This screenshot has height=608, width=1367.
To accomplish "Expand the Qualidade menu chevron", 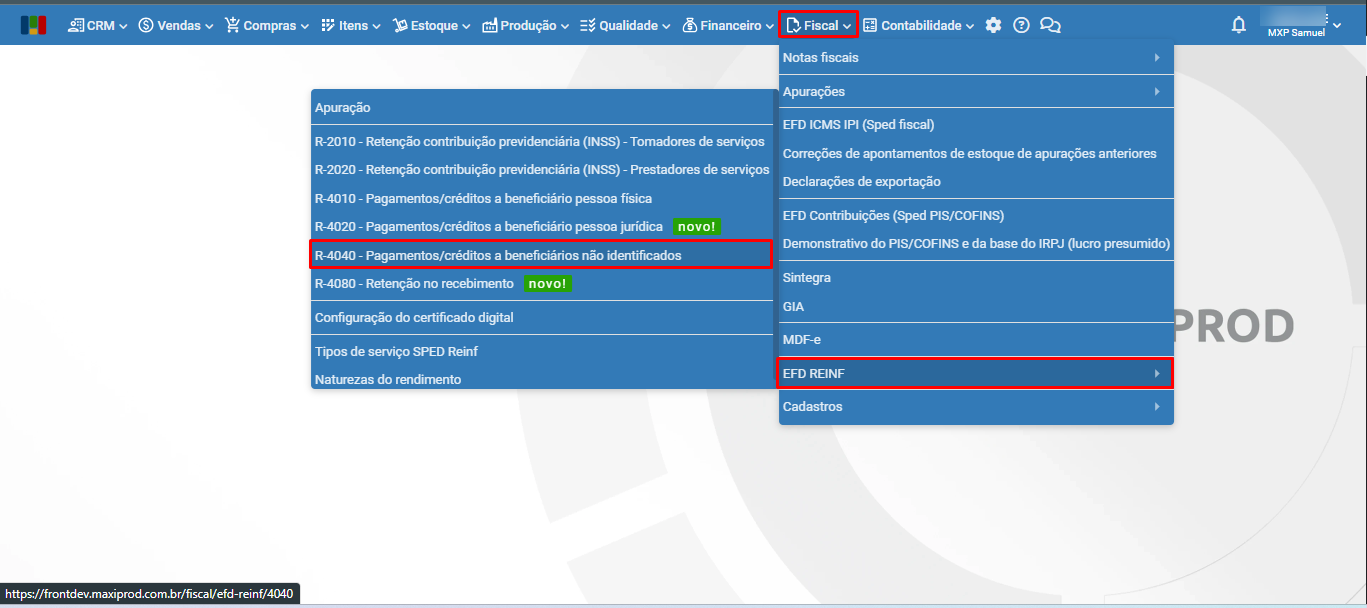I will click(x=667, y=26).
